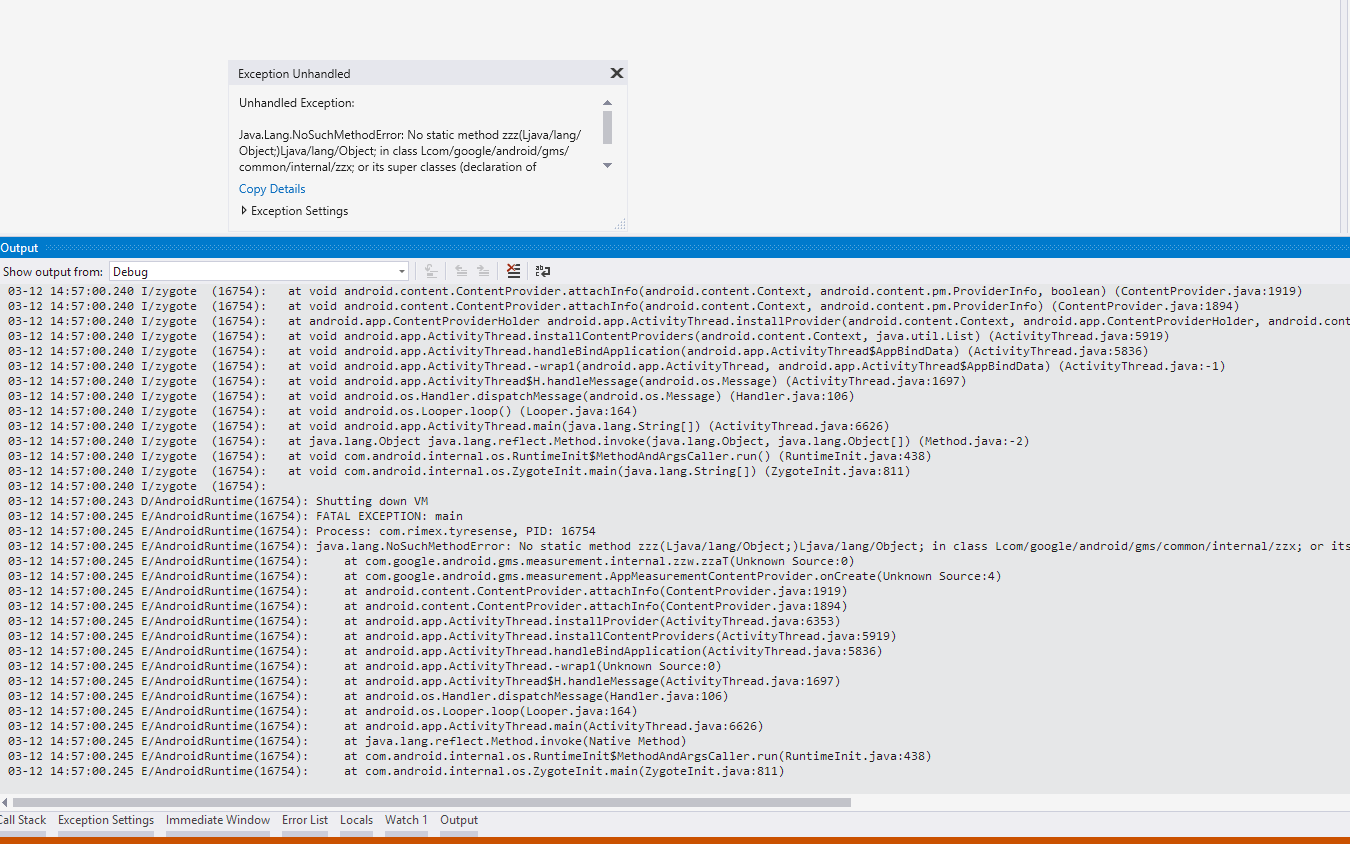Screen dimensions: 1350x844
Task: Click the exception popup scroll up arrow
Action: click(607, 103)
